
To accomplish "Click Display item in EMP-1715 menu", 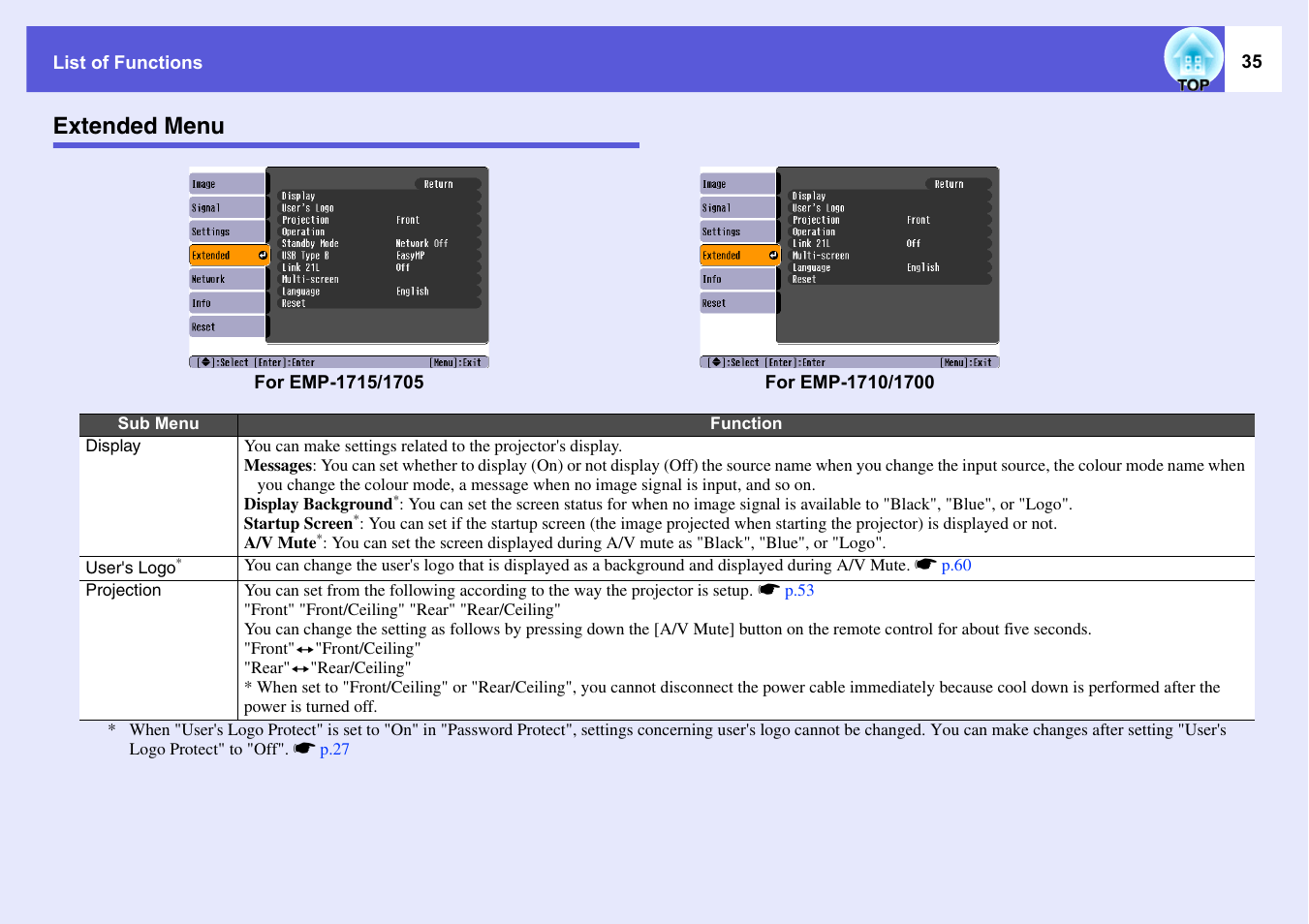I will click(x=378, y=196).
